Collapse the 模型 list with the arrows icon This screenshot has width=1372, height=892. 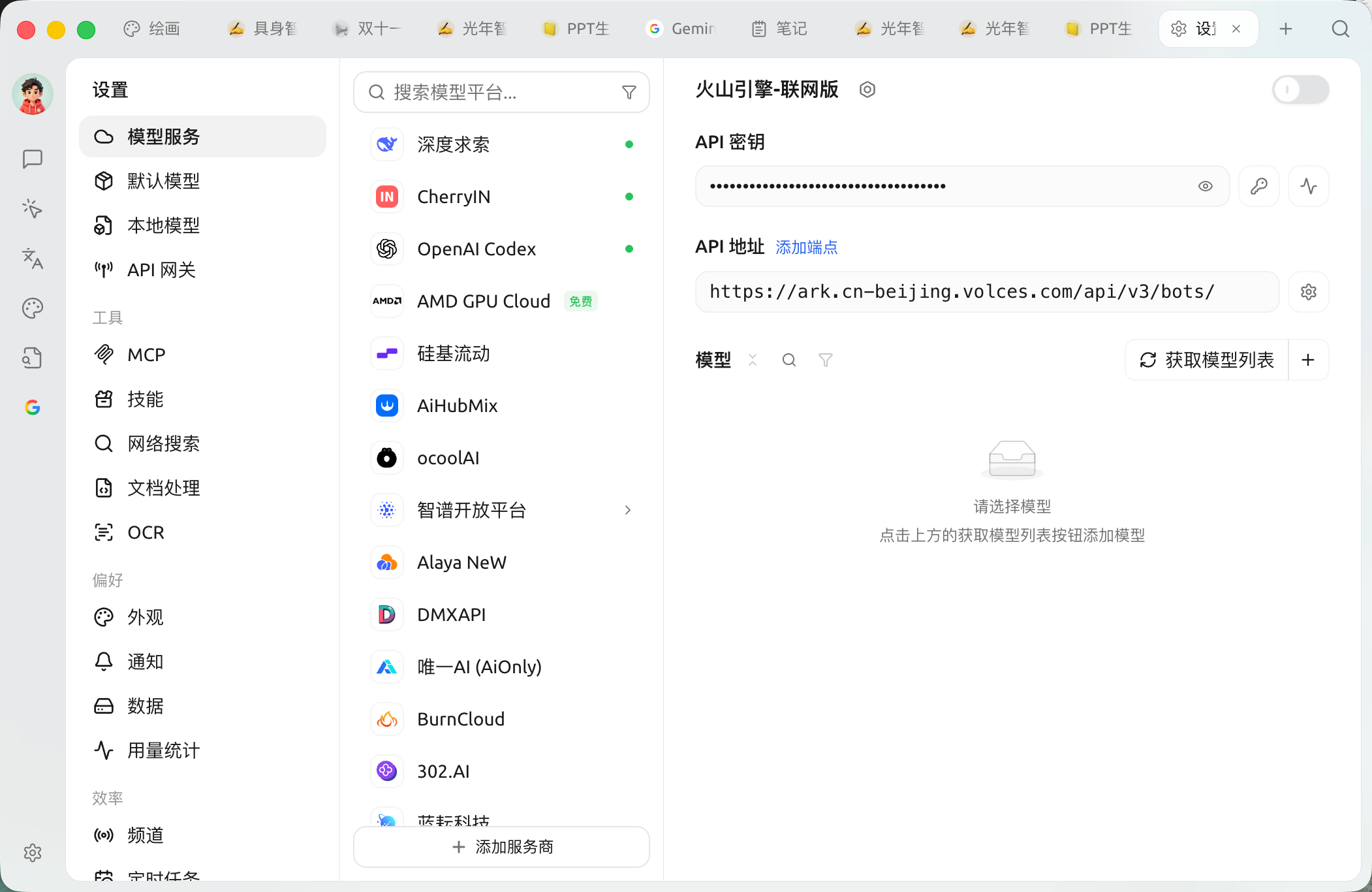753,360
